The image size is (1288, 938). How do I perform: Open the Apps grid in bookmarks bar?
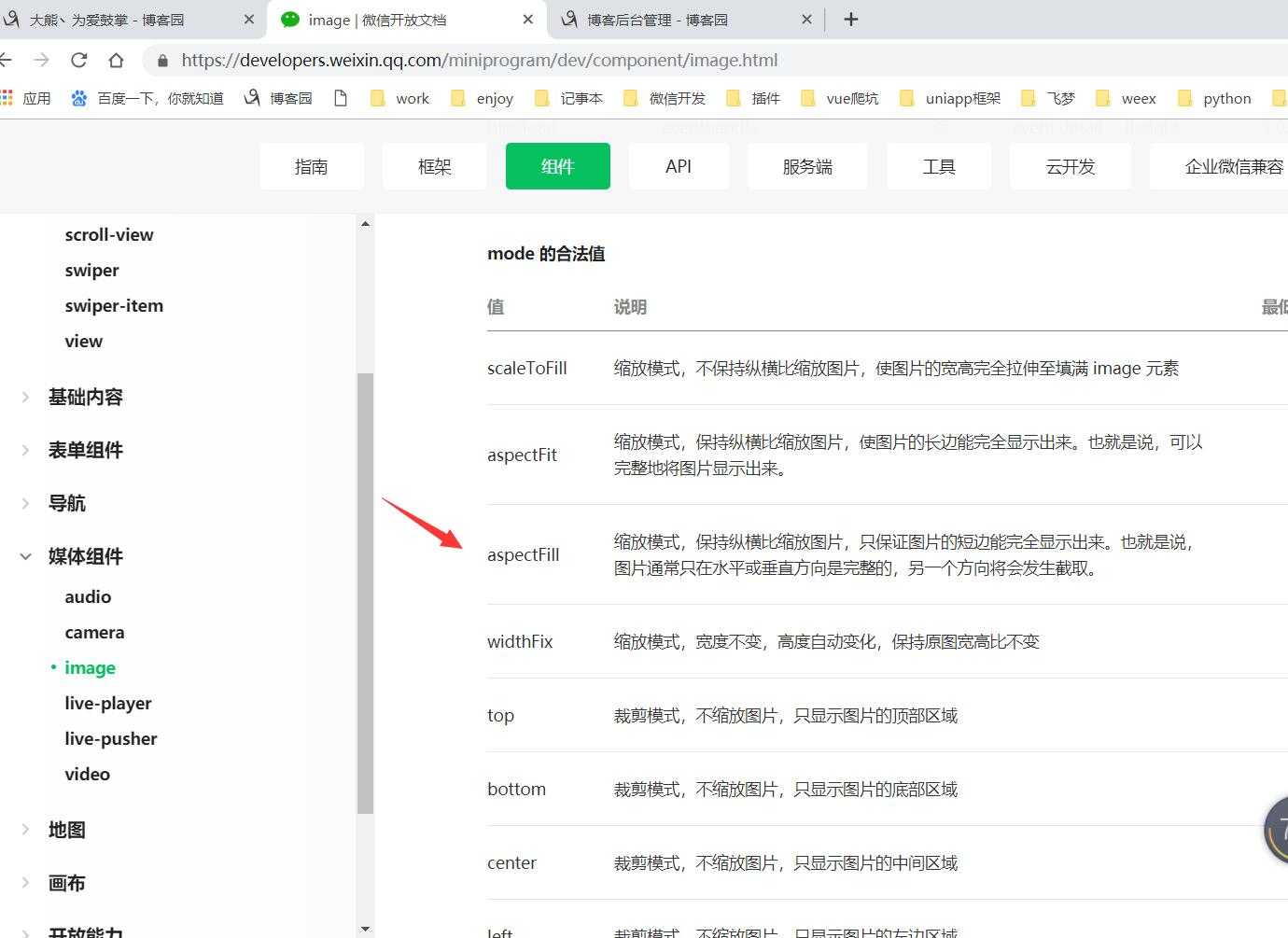26,98
